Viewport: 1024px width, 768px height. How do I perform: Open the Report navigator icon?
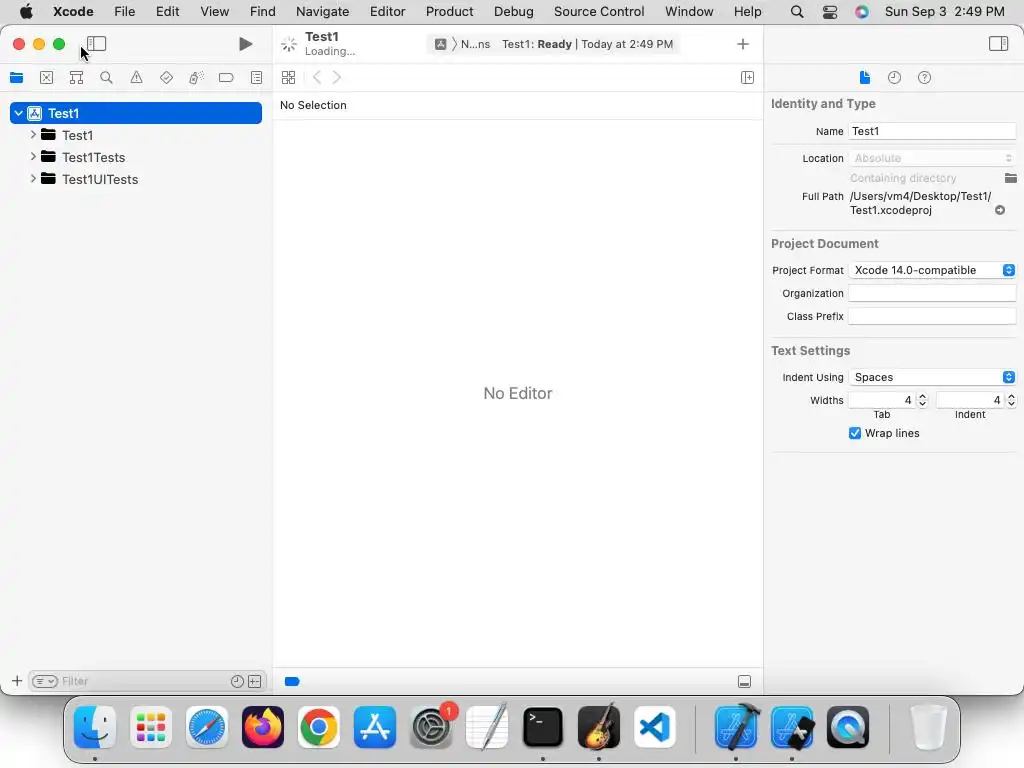coord(257,78)
